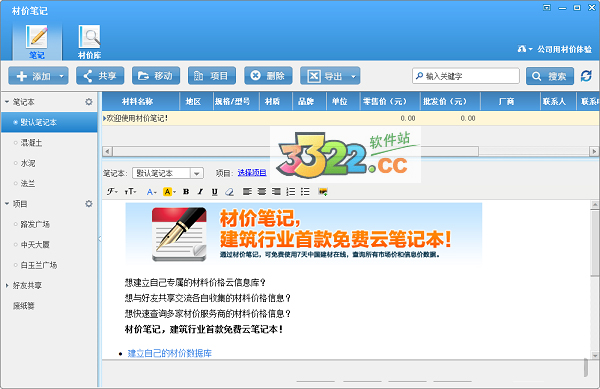Click the 删除 delete button
600x389 pixels.
pyautogui.click(x=268, y=76)
